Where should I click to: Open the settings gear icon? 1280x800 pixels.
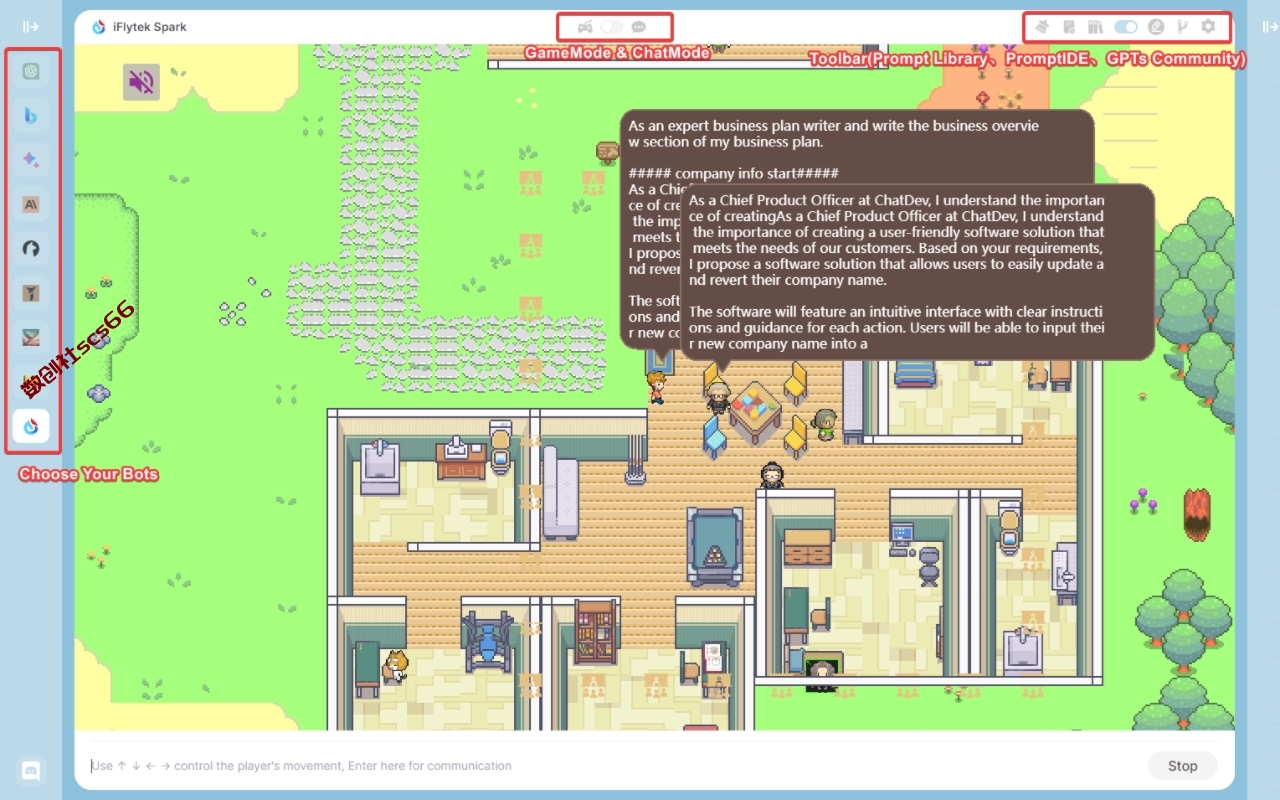(1208, 27)
